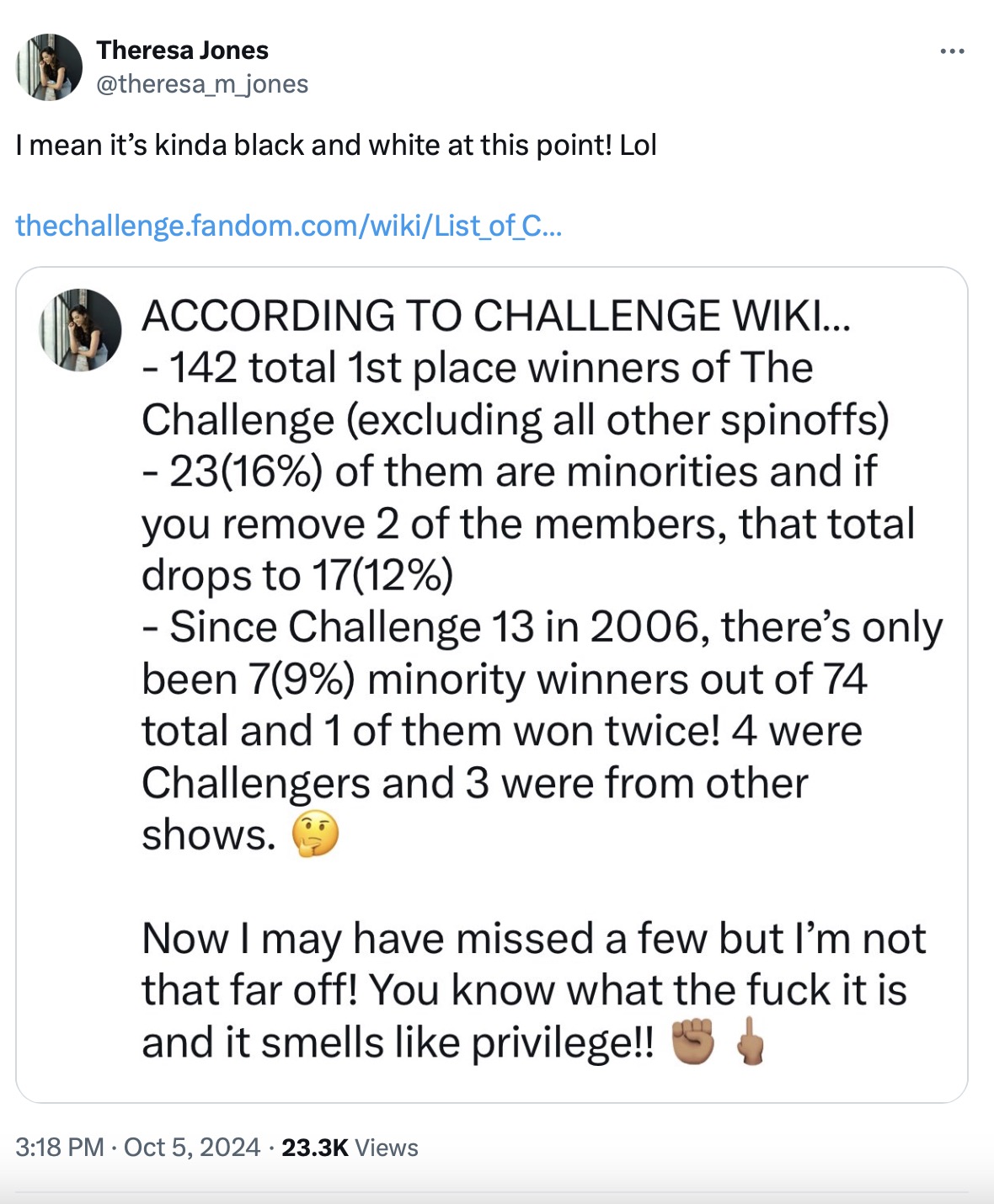Select the "ACCORDING TO CHALLENGE WIKI..." heading

[x=496, y=316]
